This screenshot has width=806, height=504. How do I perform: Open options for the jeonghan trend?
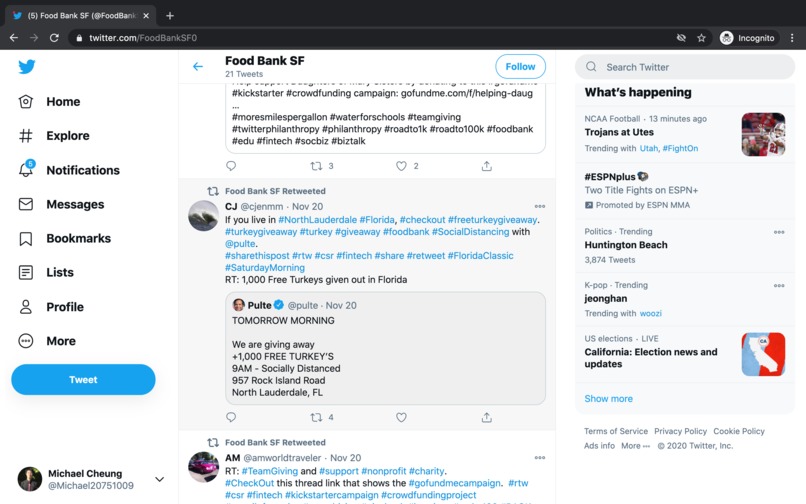779,285
